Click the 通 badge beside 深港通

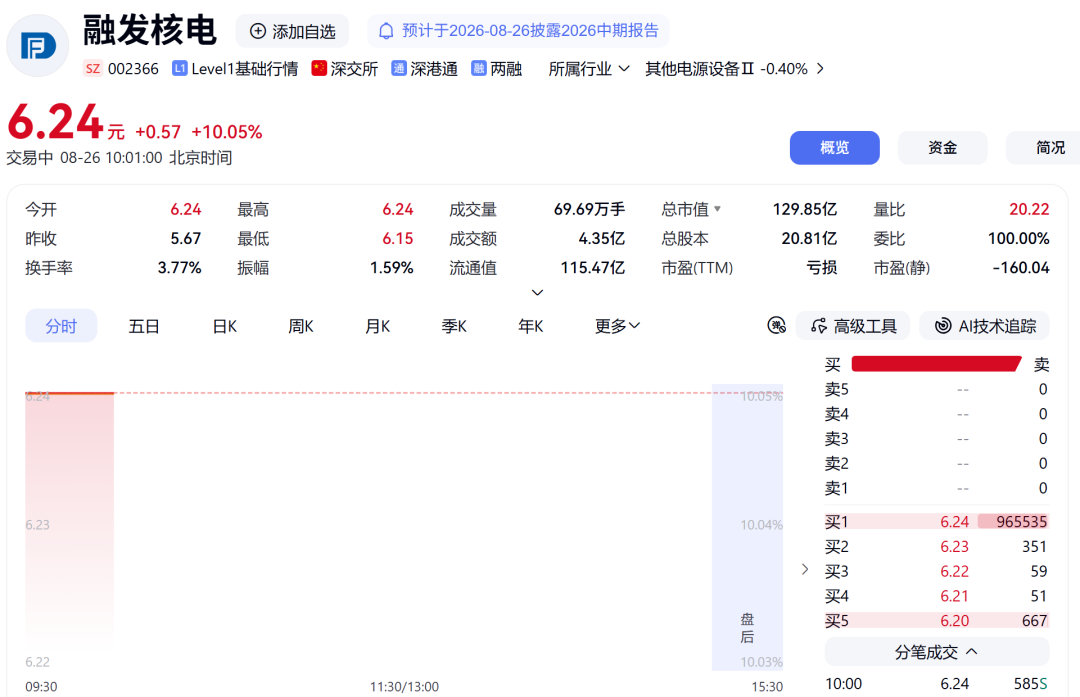pyautogui.click(x=399, y=68)
